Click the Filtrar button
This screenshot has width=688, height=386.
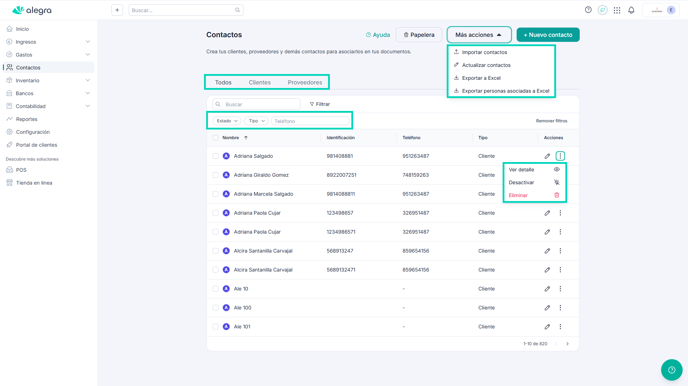click(320, 104)
